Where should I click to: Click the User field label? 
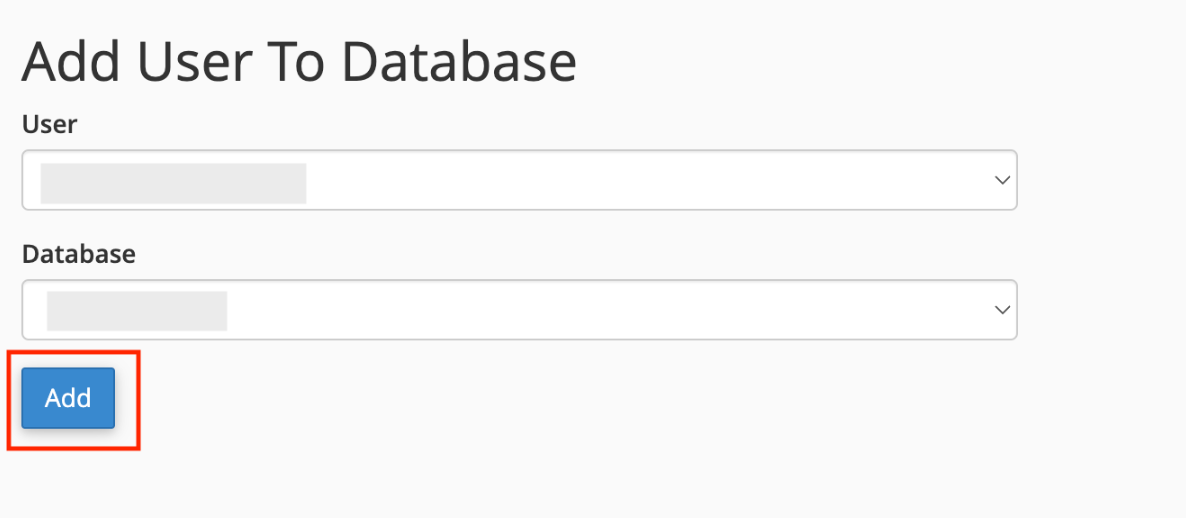50,123
